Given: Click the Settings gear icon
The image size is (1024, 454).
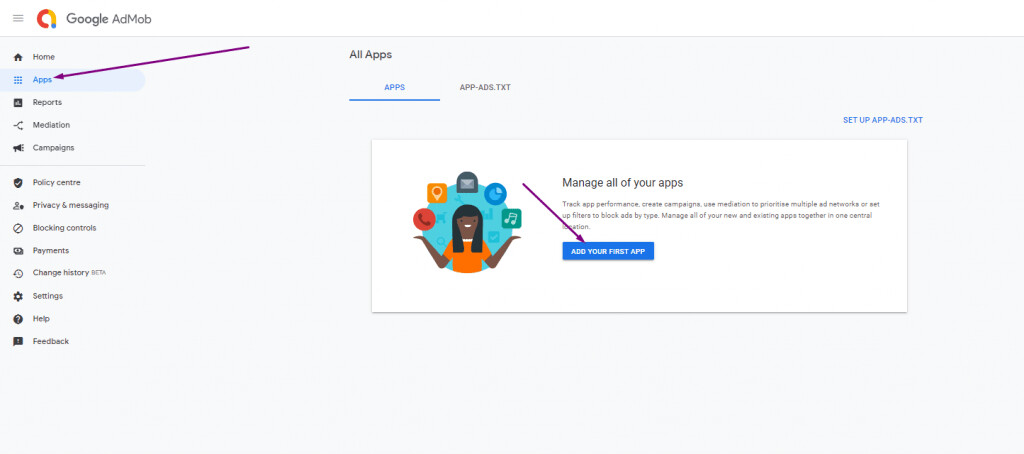Looking at the screenshot, I should click(18, 297).
